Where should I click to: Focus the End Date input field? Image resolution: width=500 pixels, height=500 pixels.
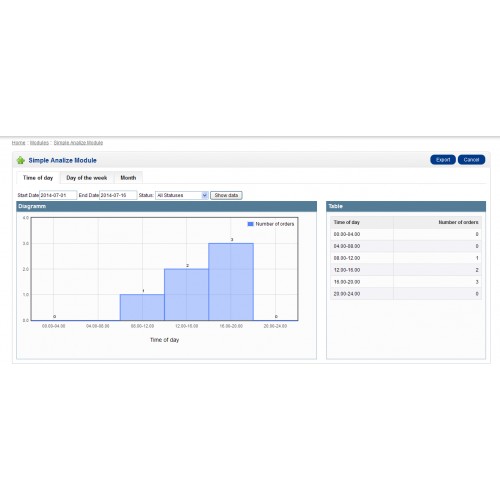tap(118, 195)
